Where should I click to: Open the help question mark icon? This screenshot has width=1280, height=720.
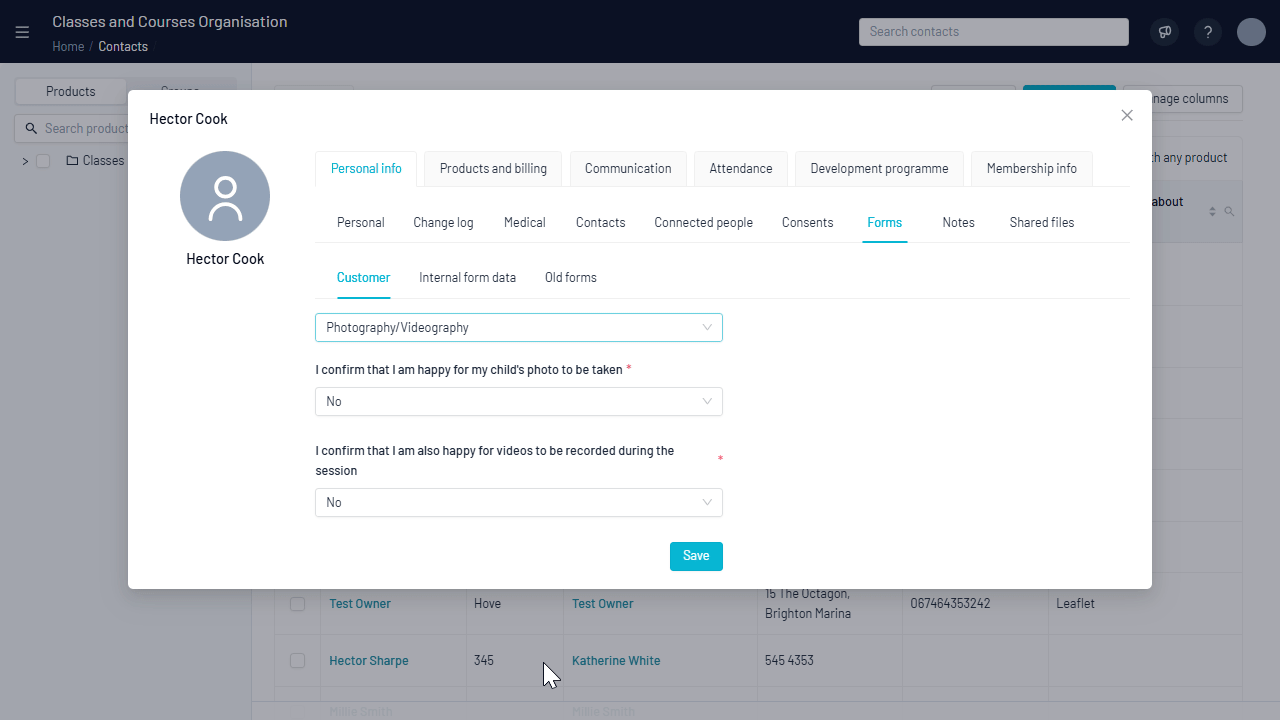pyautogui.click(x=1208, y=32)
